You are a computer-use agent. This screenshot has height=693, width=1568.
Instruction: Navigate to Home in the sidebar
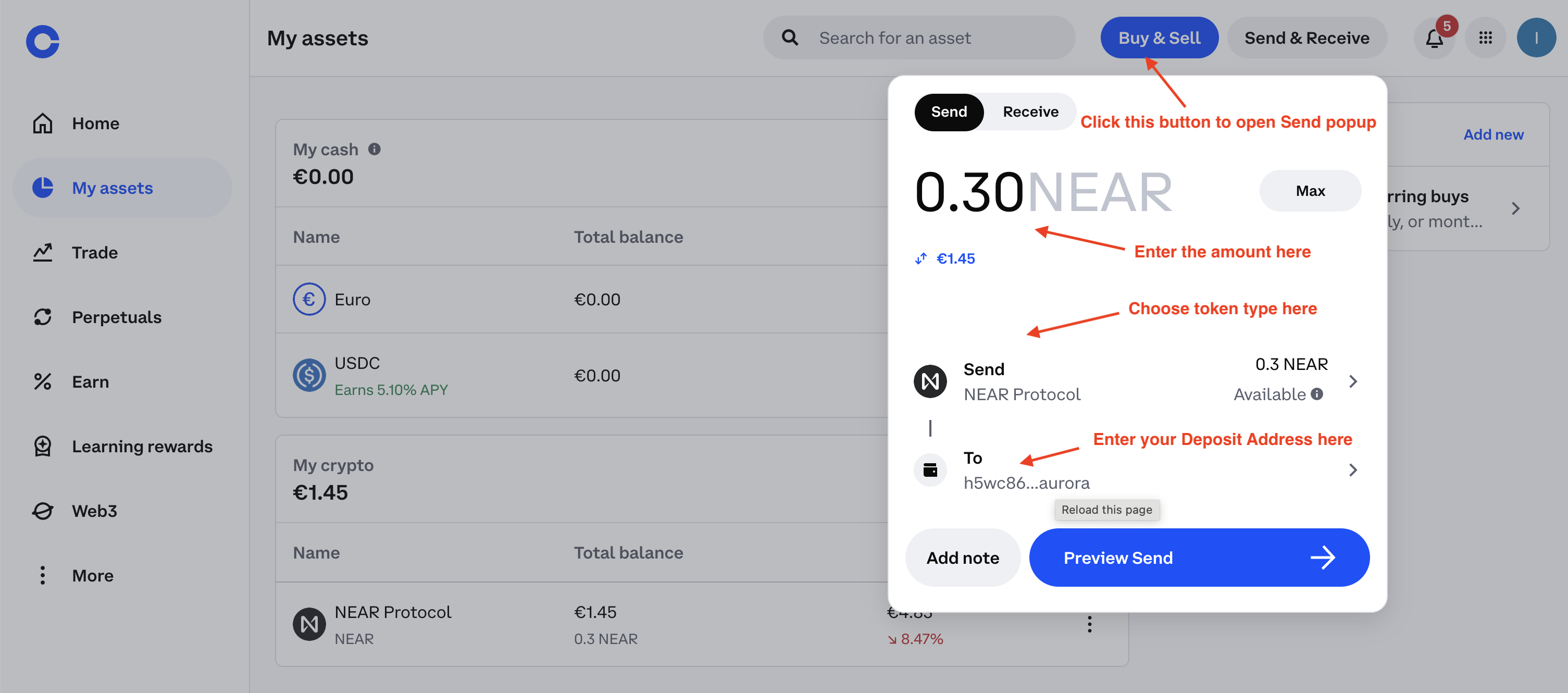[95, 123]
